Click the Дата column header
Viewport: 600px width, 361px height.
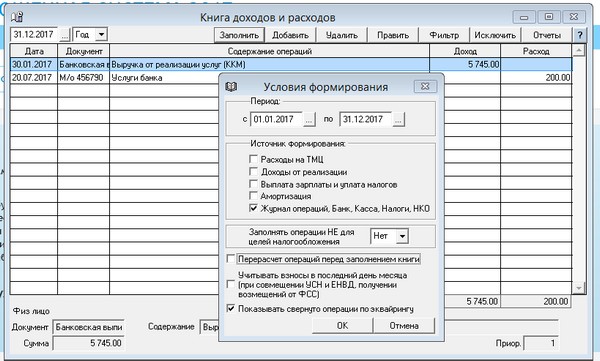click(34, 51)
